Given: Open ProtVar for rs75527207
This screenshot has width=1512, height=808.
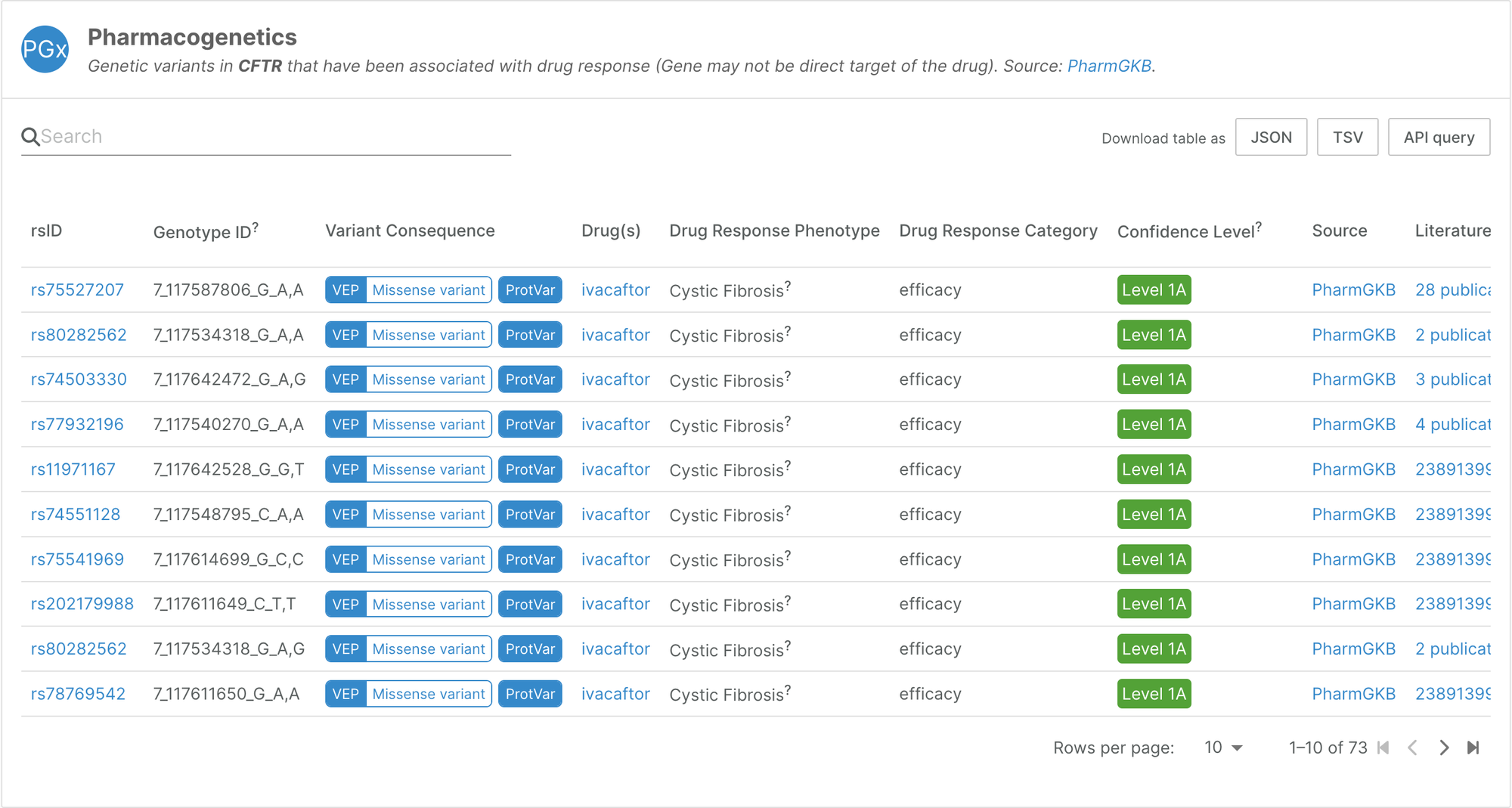Looking at the screenshot, I should [530, 290].
